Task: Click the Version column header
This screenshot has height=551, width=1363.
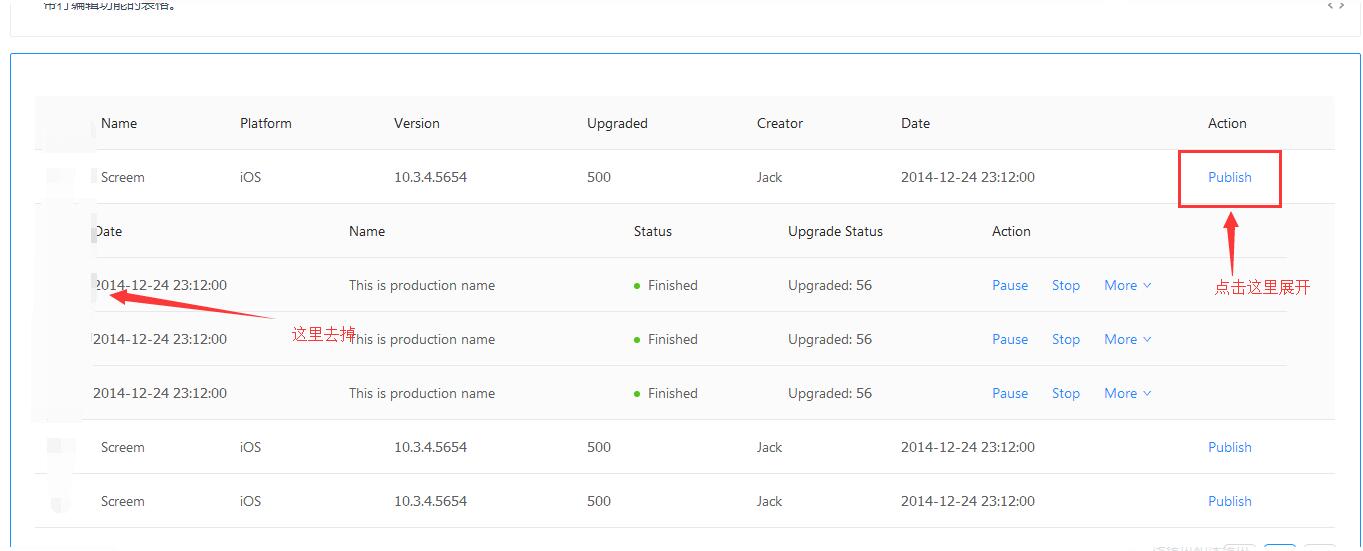Action: (x=416, y=123)
